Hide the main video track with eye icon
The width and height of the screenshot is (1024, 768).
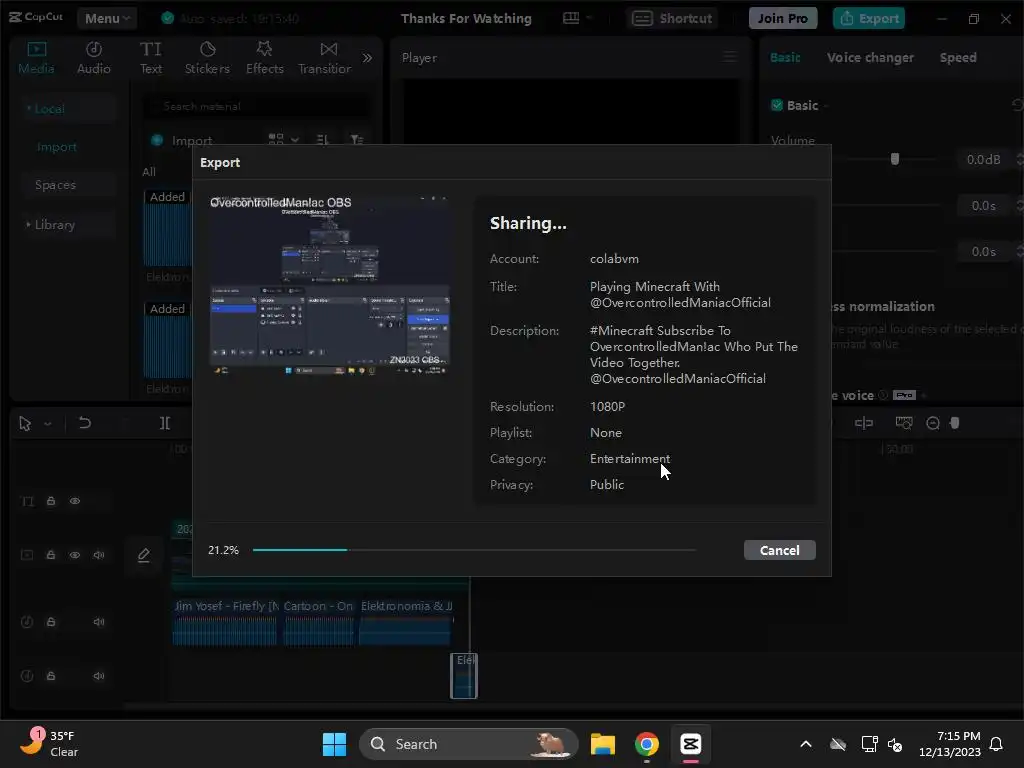click(x=75, y=555)
